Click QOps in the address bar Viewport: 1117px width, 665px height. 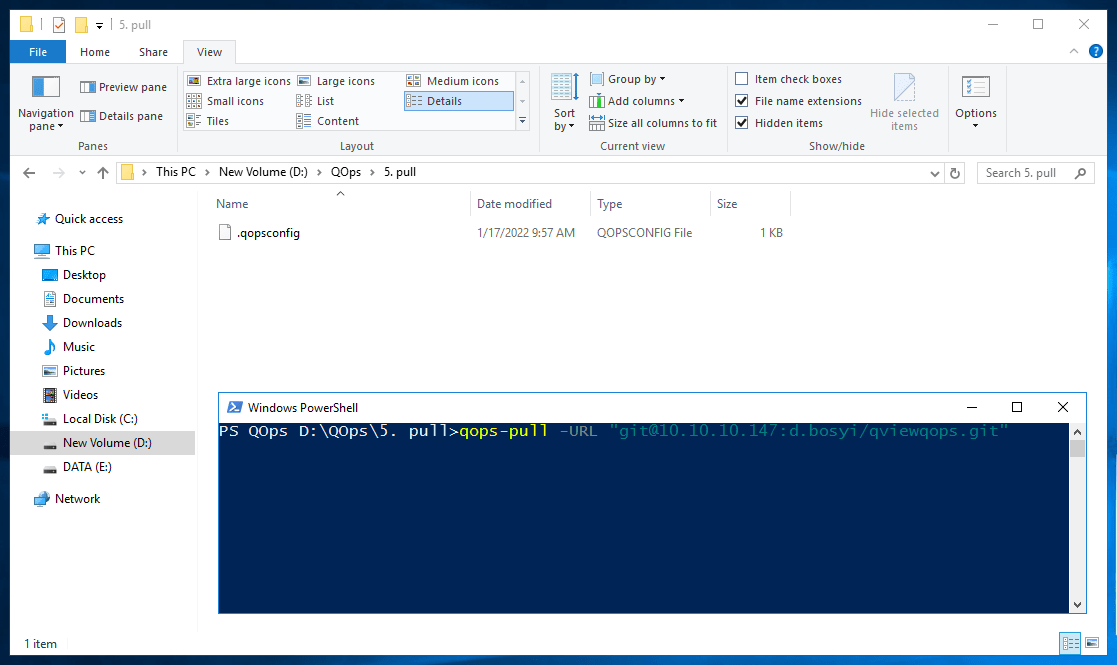click(x=346, y=172)
